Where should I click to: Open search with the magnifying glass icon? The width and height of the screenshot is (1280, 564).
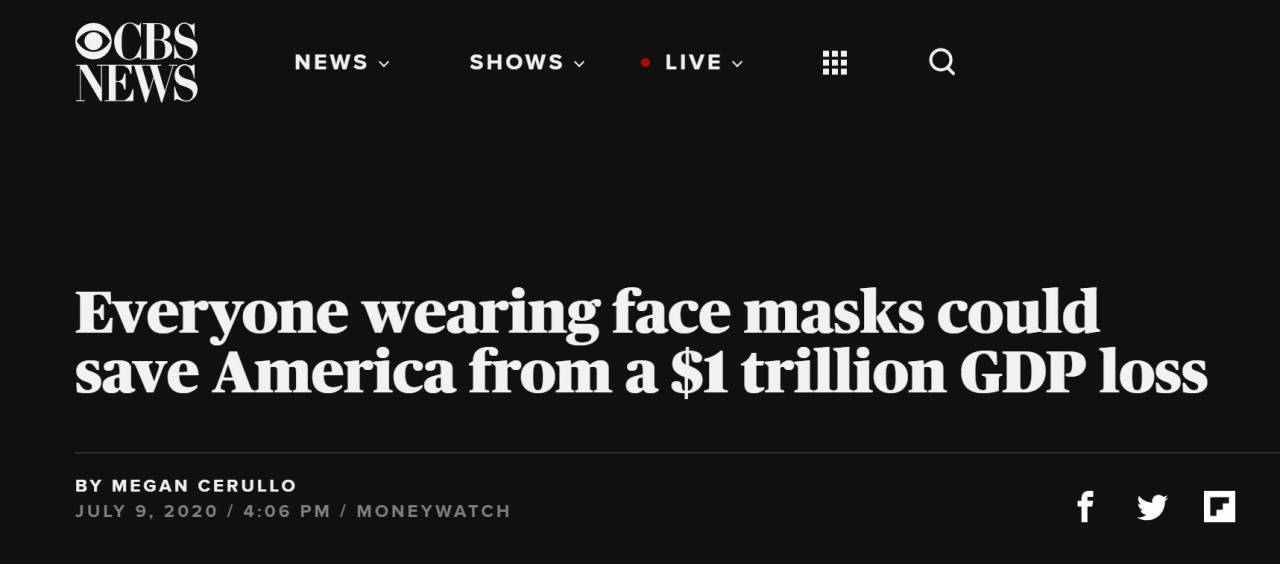point(942,63)
